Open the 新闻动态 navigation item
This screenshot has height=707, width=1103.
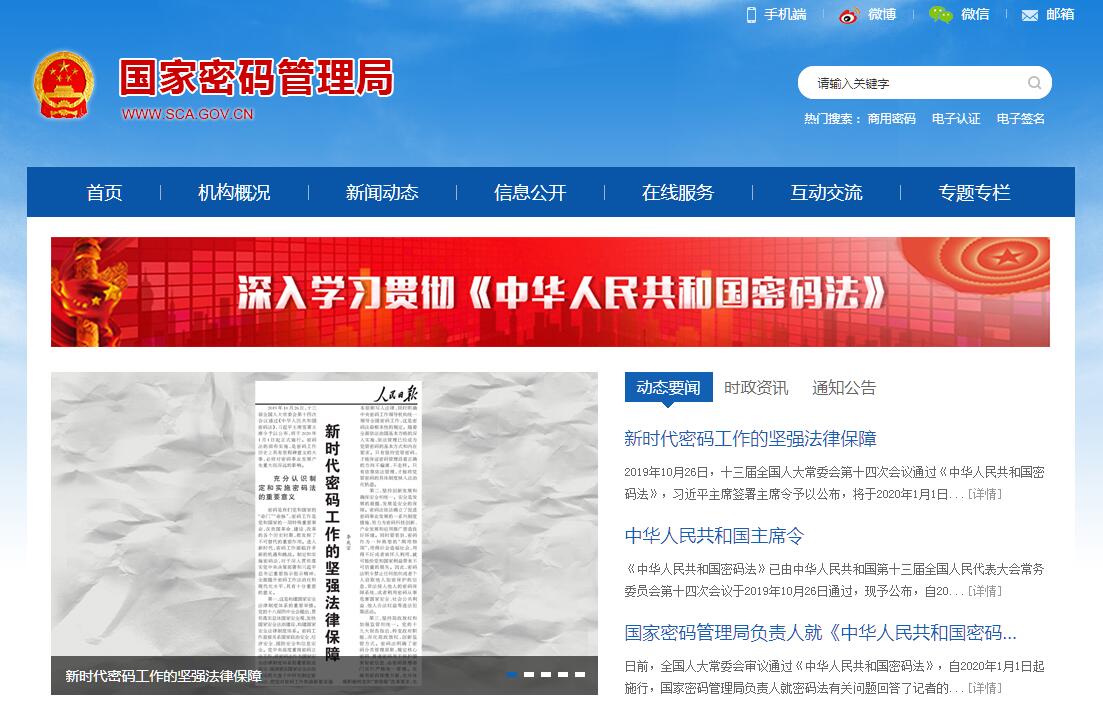tap(382, 193)
